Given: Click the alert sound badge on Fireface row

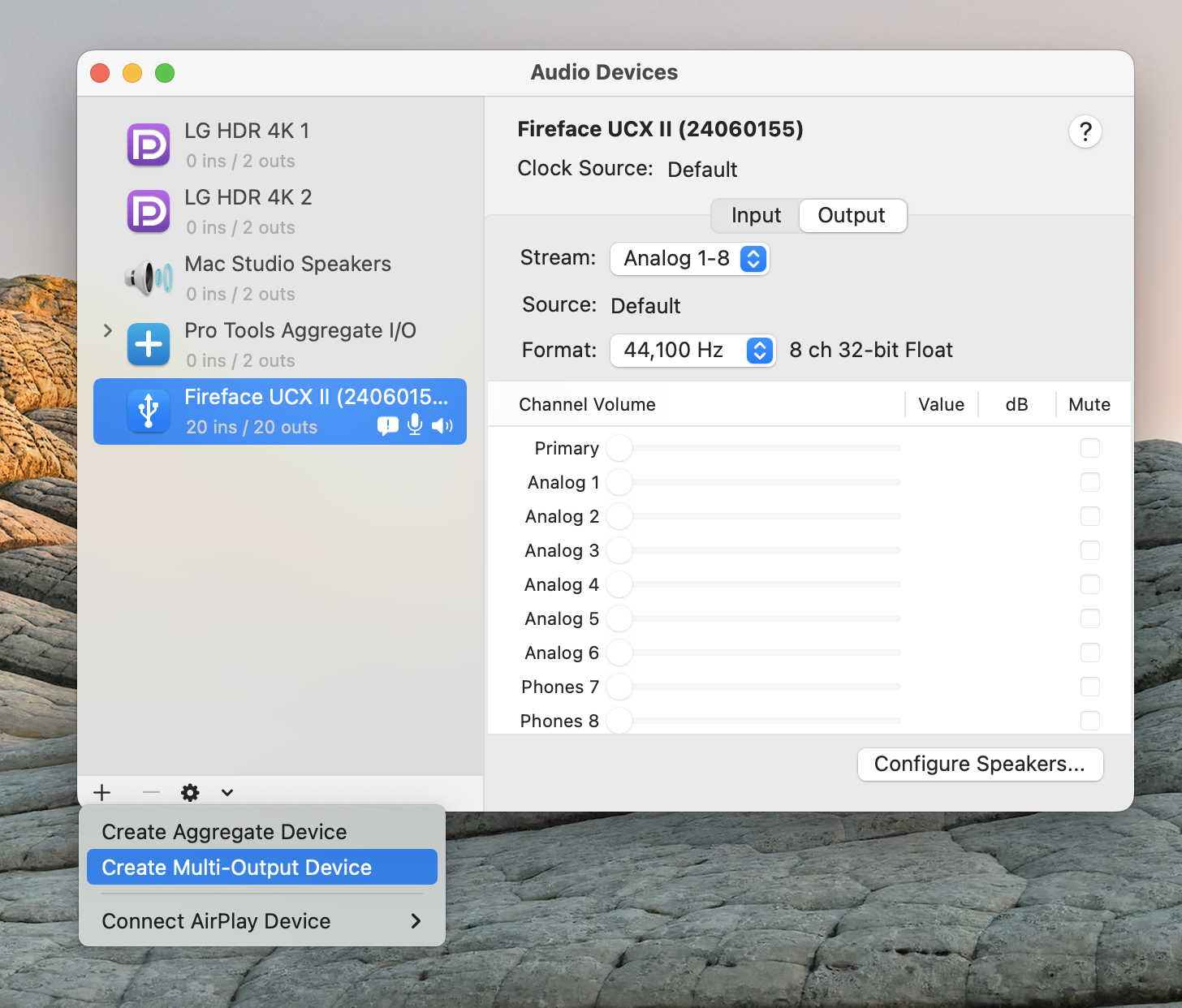Looking at the screenshot, I should (388, 426).
